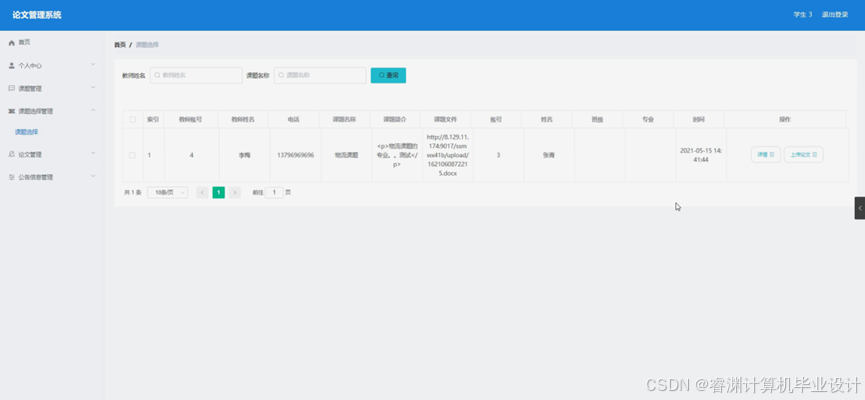Click the timestamp cell 2021-05-15 14:41:44
The image size is (865, 400).
[701, 155]
